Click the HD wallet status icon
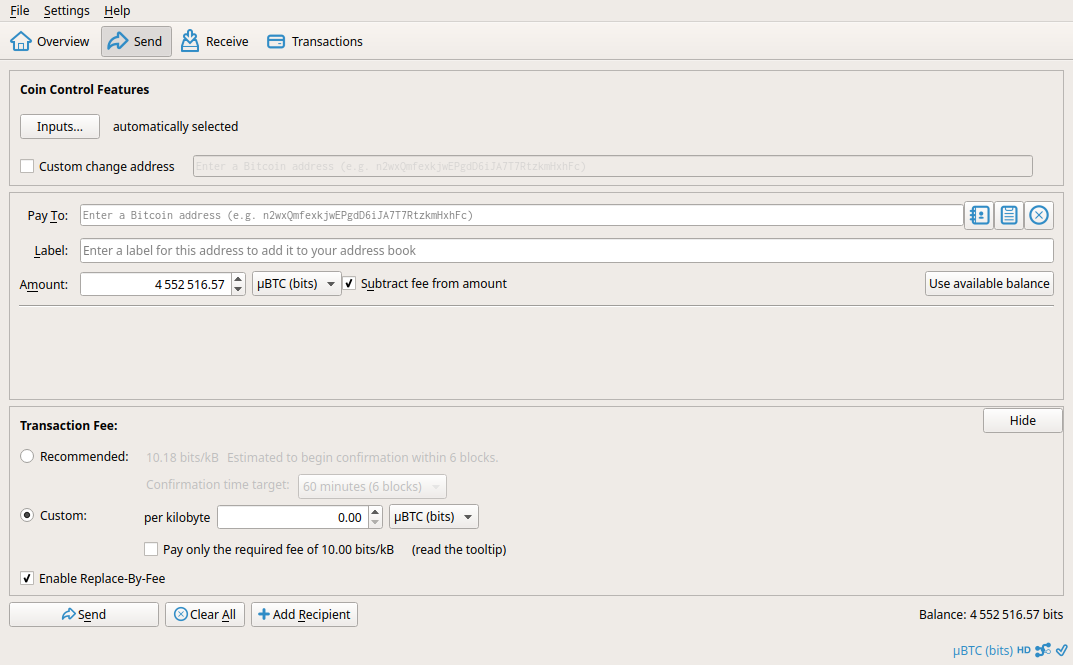The width and height of the screenshot is (1073, 665). [x=1024, y=650]
